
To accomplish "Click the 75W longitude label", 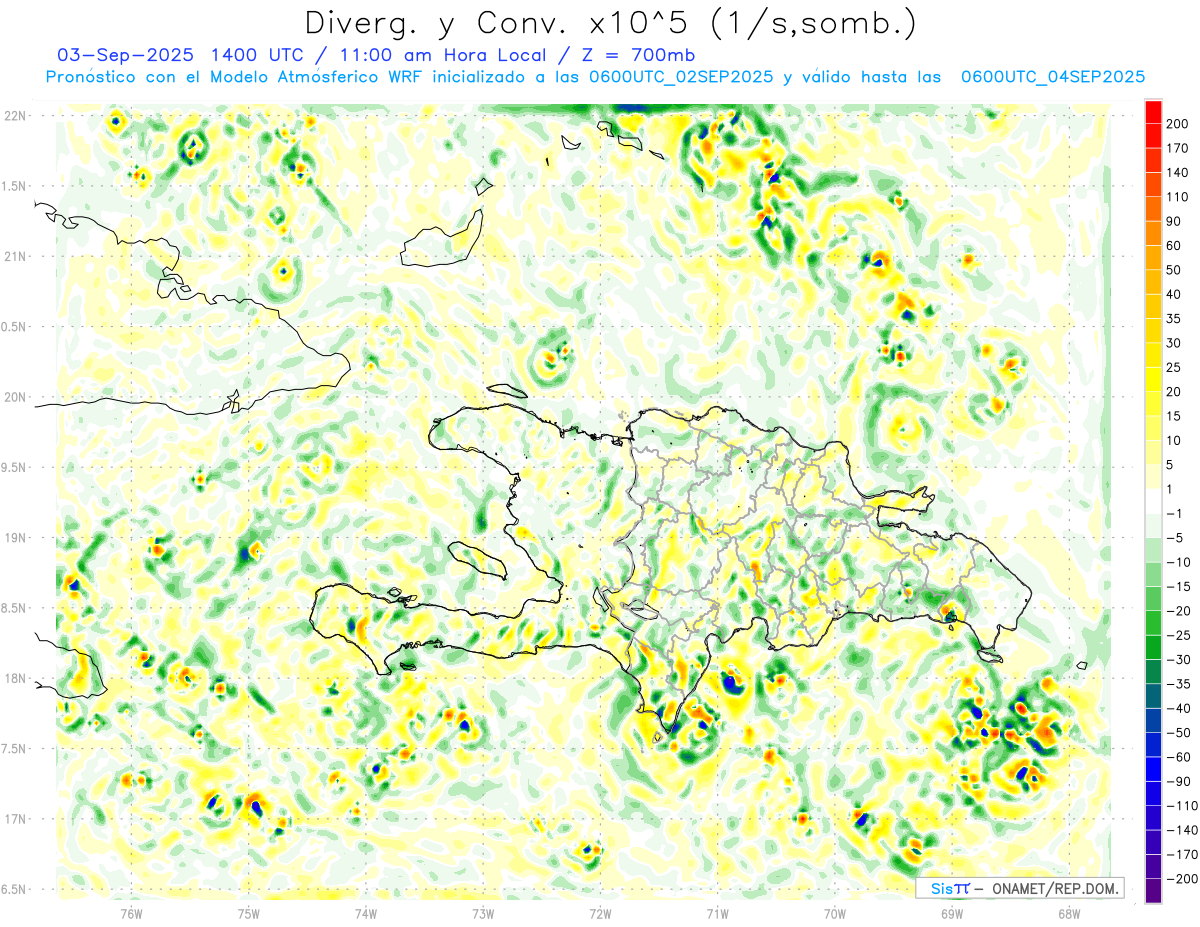I will pos(249,913).
